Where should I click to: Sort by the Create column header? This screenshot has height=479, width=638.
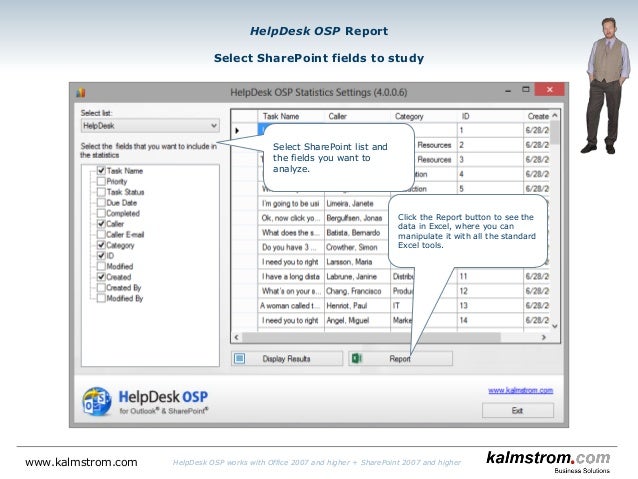click(x=537, y=116)
